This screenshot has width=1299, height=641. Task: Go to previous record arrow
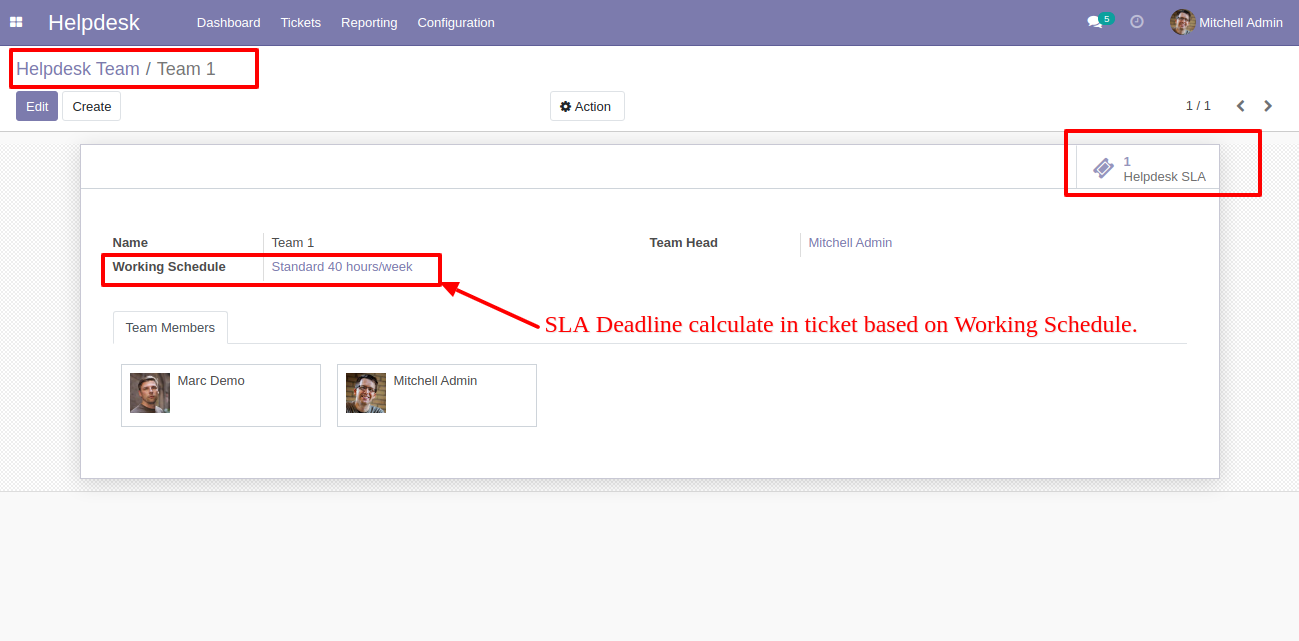[1240, 106]
